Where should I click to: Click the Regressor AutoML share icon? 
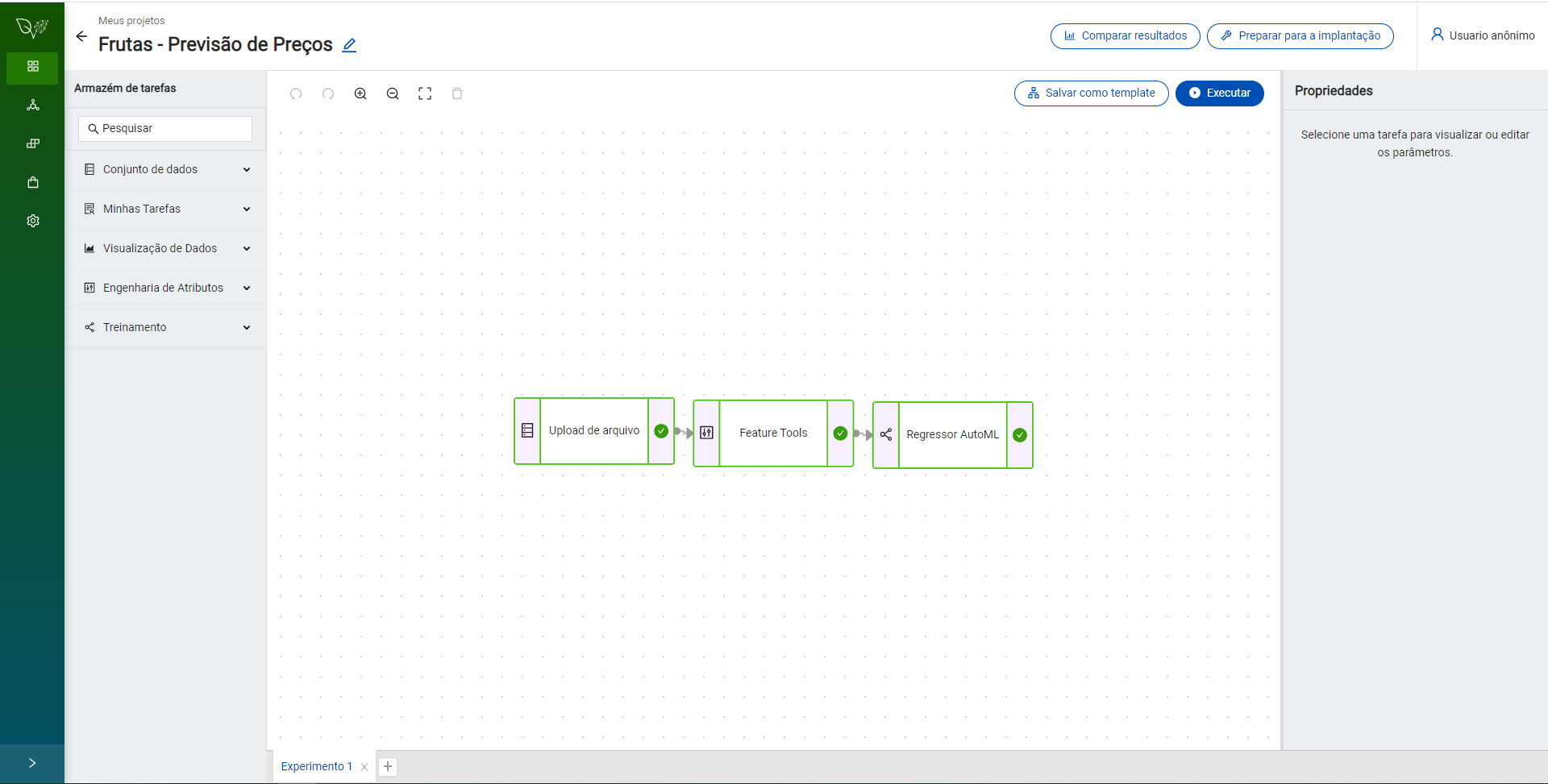coord(886,435)
